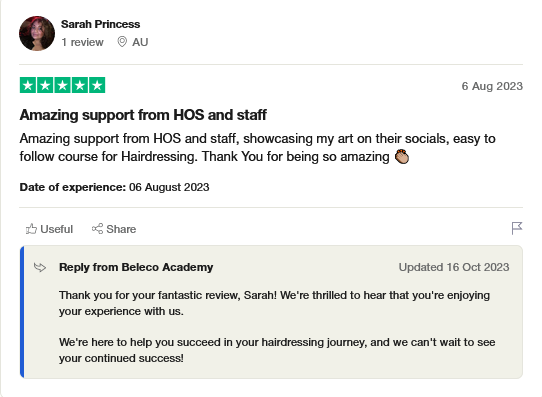Click the thumbs-up Useful icon
This screenshot has width=542, height=397.
click(31, 229)
